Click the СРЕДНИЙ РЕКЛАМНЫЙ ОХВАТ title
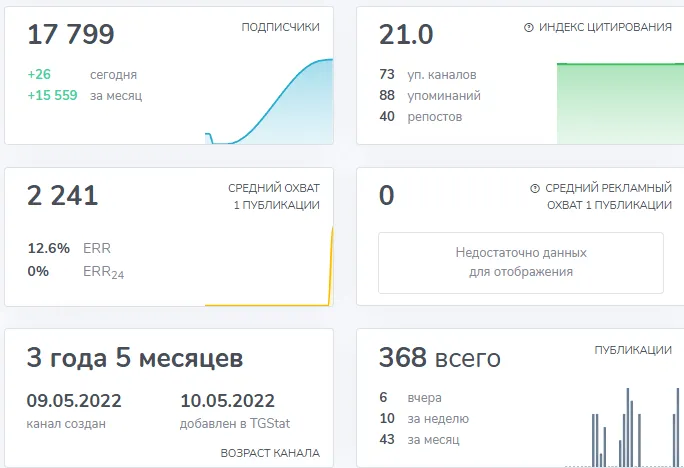Image resolution: width=684 pixels, height=468 pixels. 609,196
